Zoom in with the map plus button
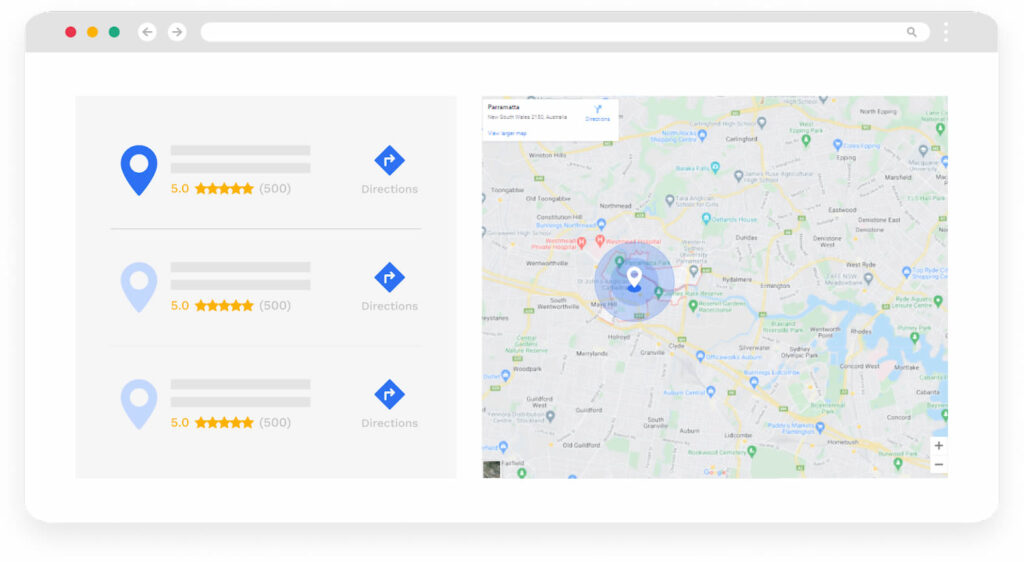Viewport: 1024px width, 562px height. pyautogui.click(x=938, y=446)
